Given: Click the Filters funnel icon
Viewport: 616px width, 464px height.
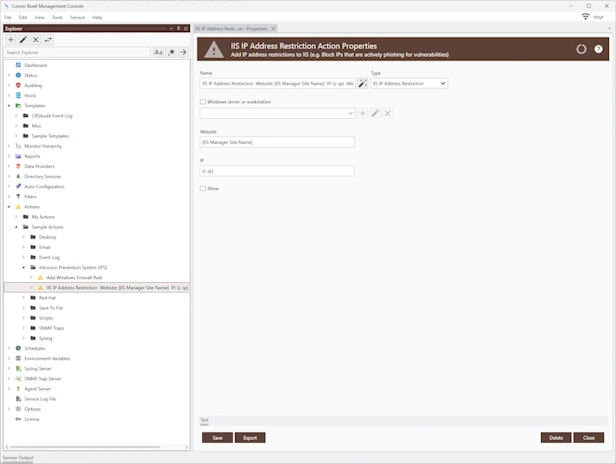Looking at the screenshot, I should [18, 196].
